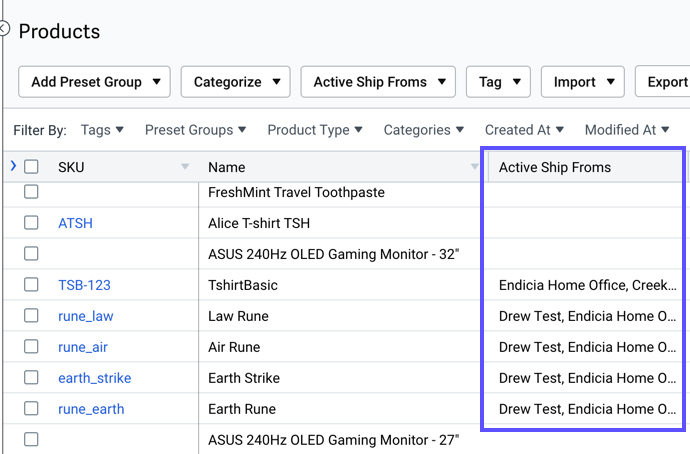
Task: Click the Air Rune row ship froms cell
Action: [x=587, y=347]
